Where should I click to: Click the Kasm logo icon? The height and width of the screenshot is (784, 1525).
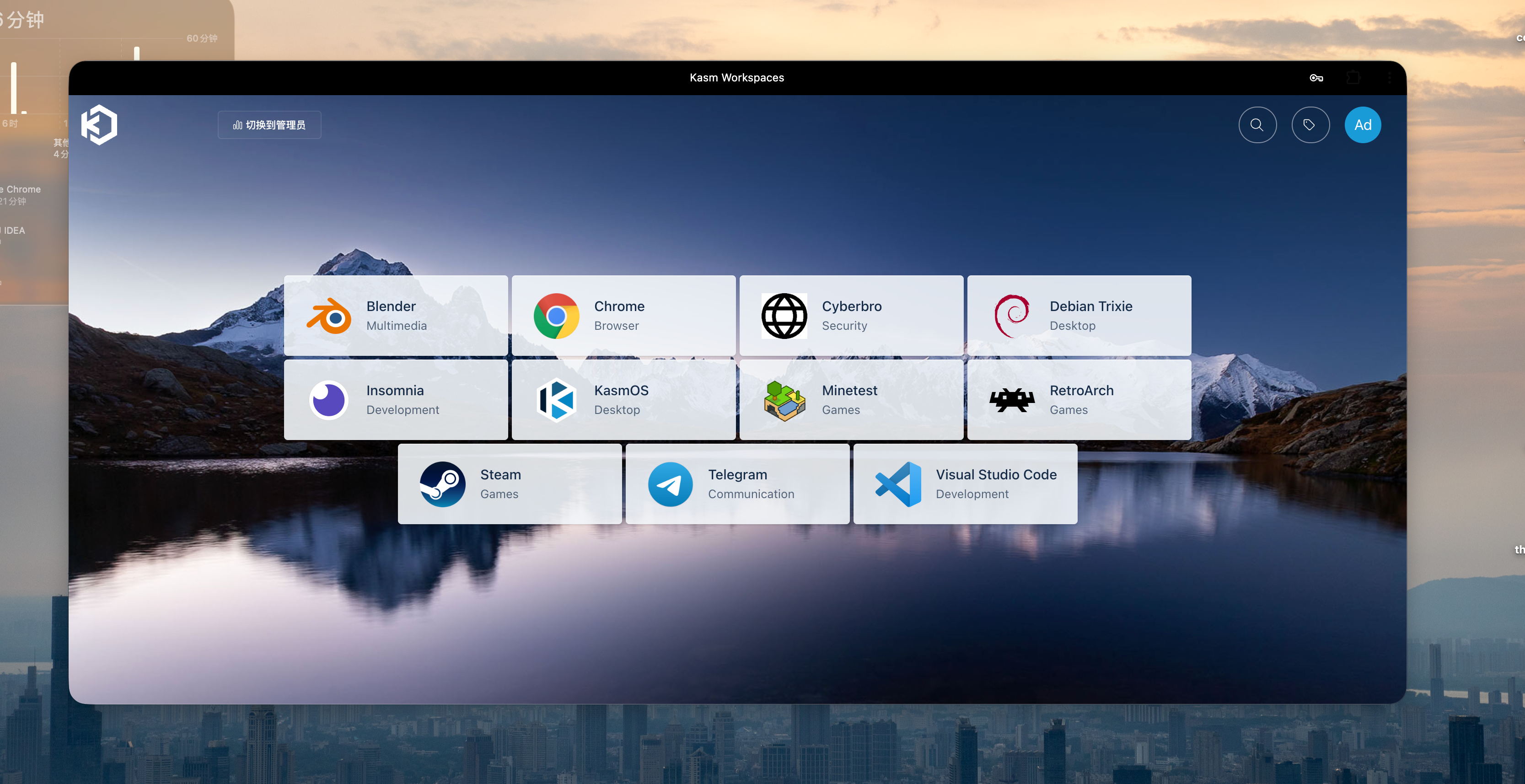point(99,125)
